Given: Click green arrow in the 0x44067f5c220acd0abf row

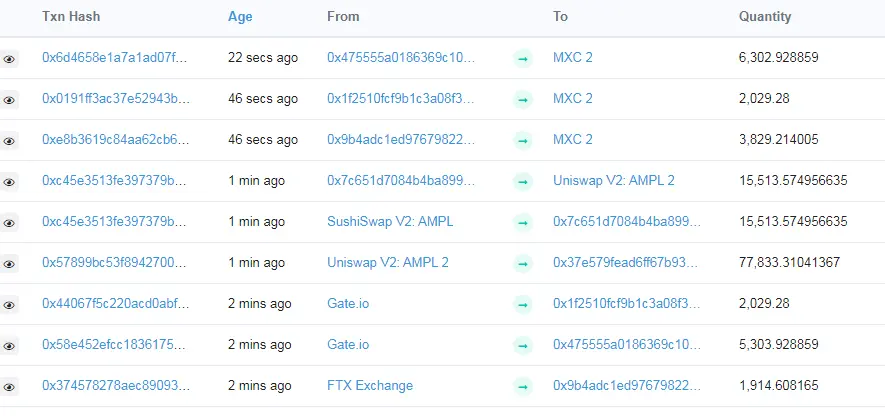Looking at the screenshot, I should click(x=523, y=305).
